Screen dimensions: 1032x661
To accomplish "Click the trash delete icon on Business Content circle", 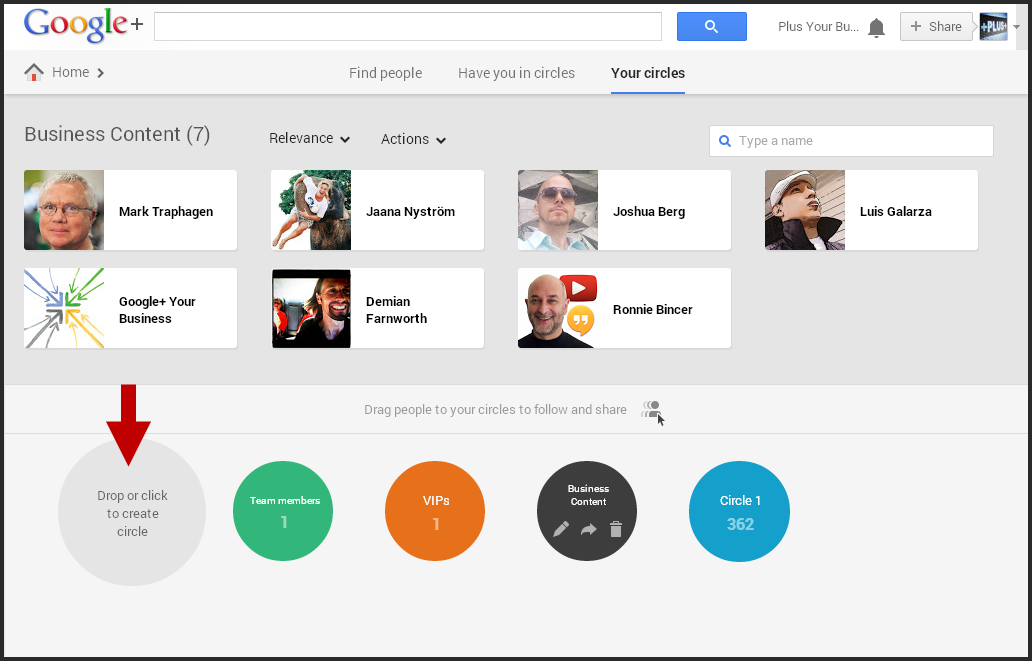I will click(616, 529).
